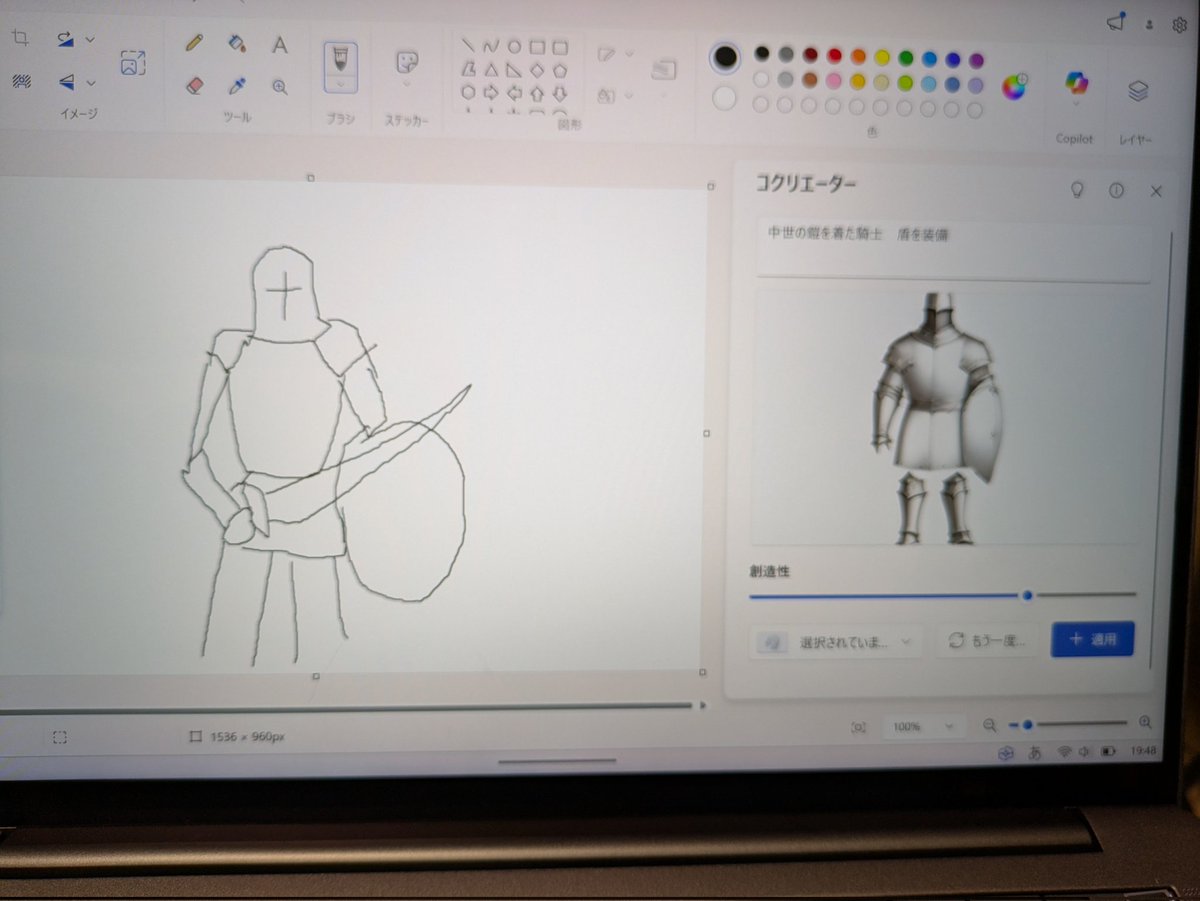1200x901 pixels.
Task: Open the line size selector
Action: point(663,71)
